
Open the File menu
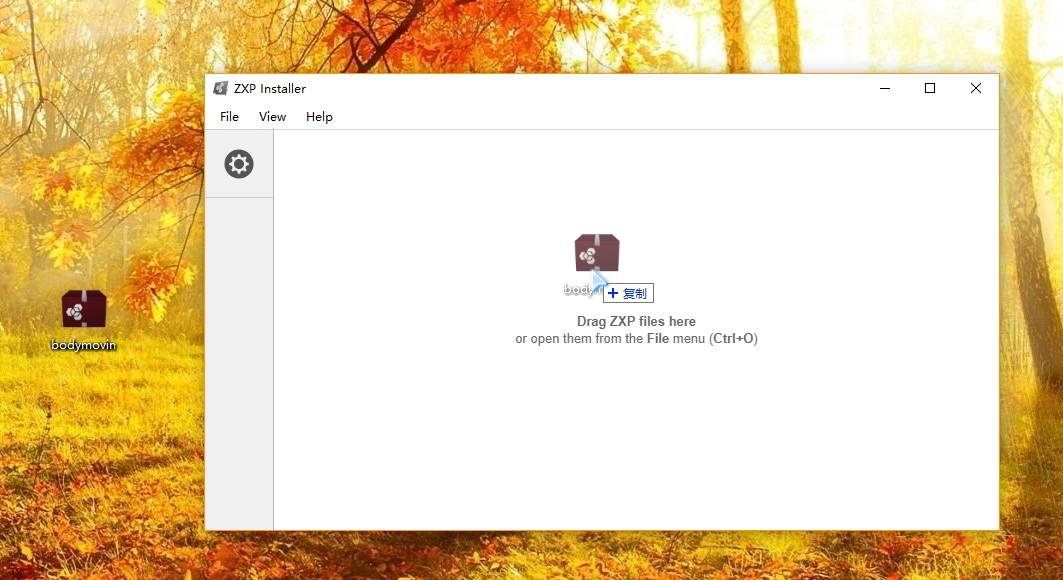[x=229, y=117]
